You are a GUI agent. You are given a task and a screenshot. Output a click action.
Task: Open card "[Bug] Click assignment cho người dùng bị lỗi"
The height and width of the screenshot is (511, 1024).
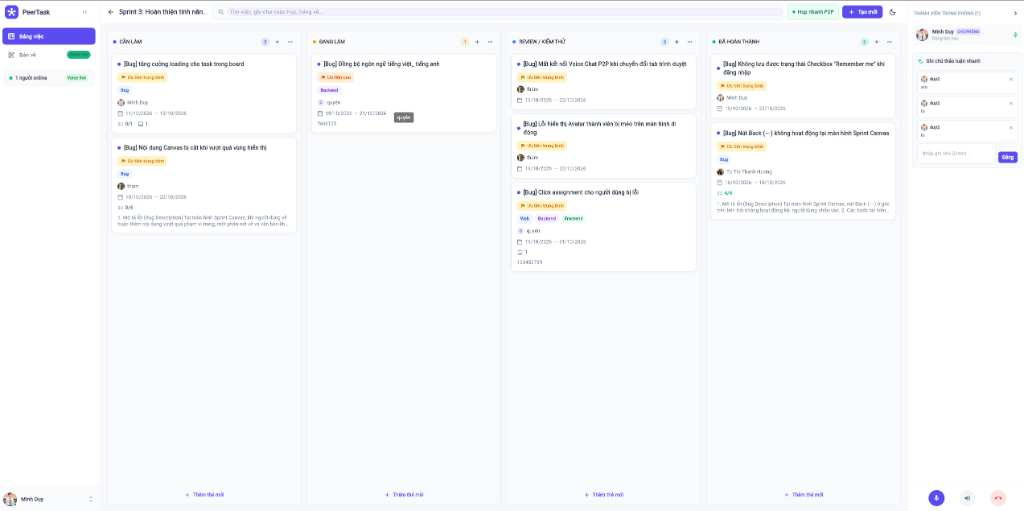coord(603,227)
